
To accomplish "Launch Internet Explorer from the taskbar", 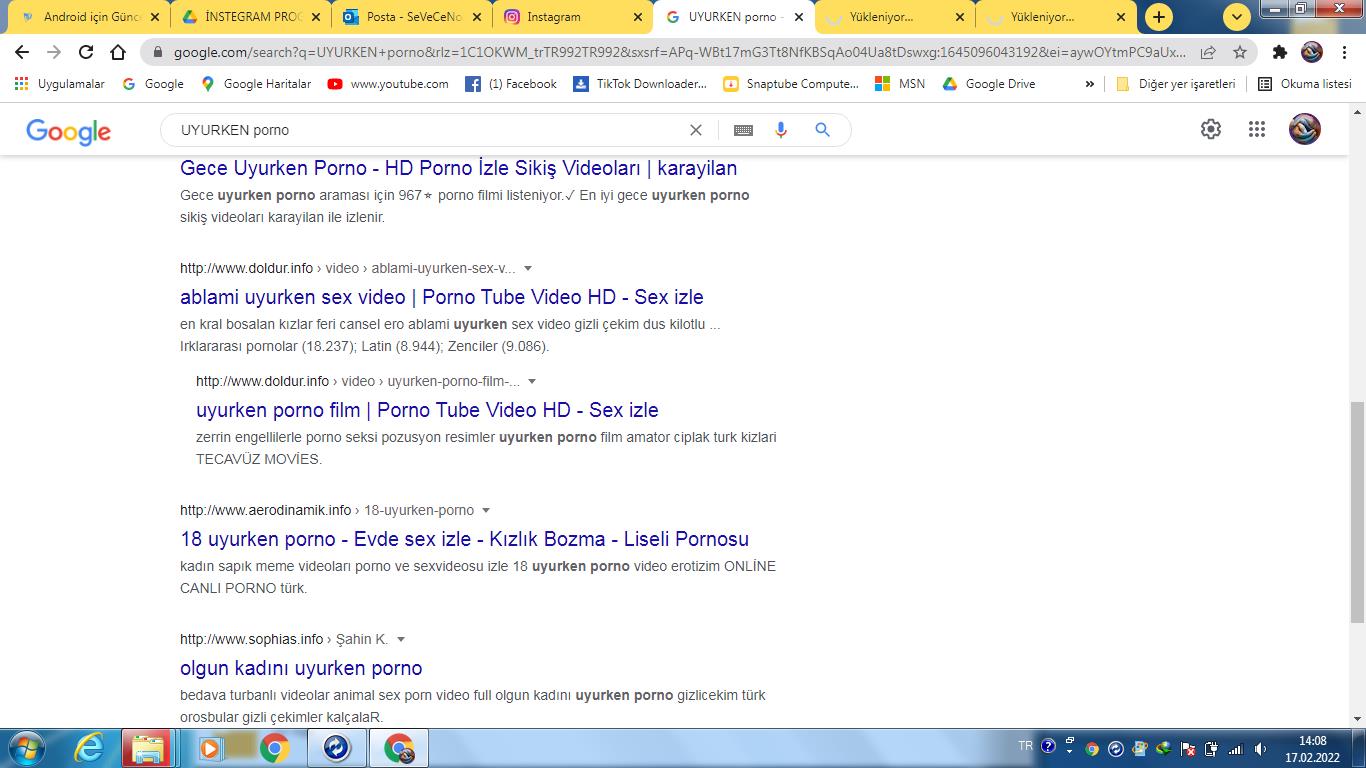I will [90, 748].
